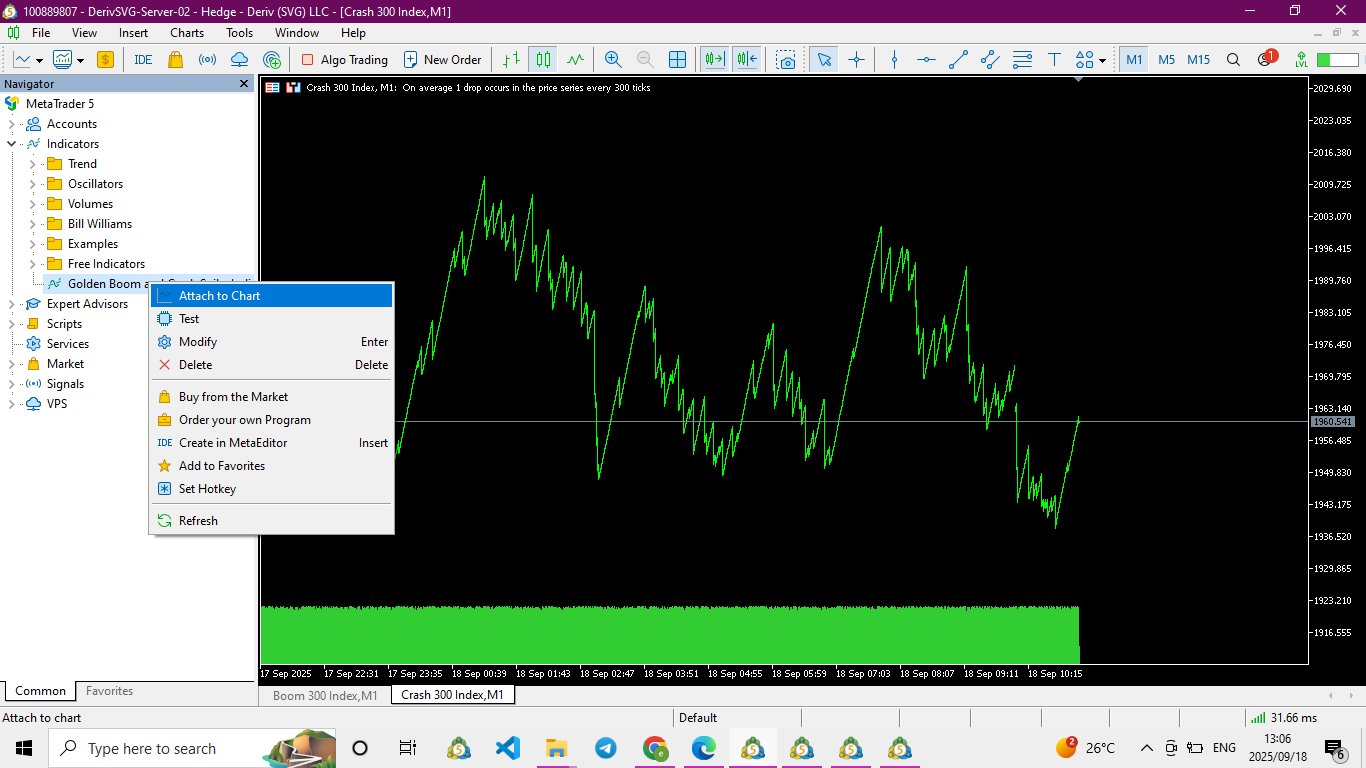Open Telegram from the Windows taskbar
1366x768 pixels.
(x=605, y=748)
